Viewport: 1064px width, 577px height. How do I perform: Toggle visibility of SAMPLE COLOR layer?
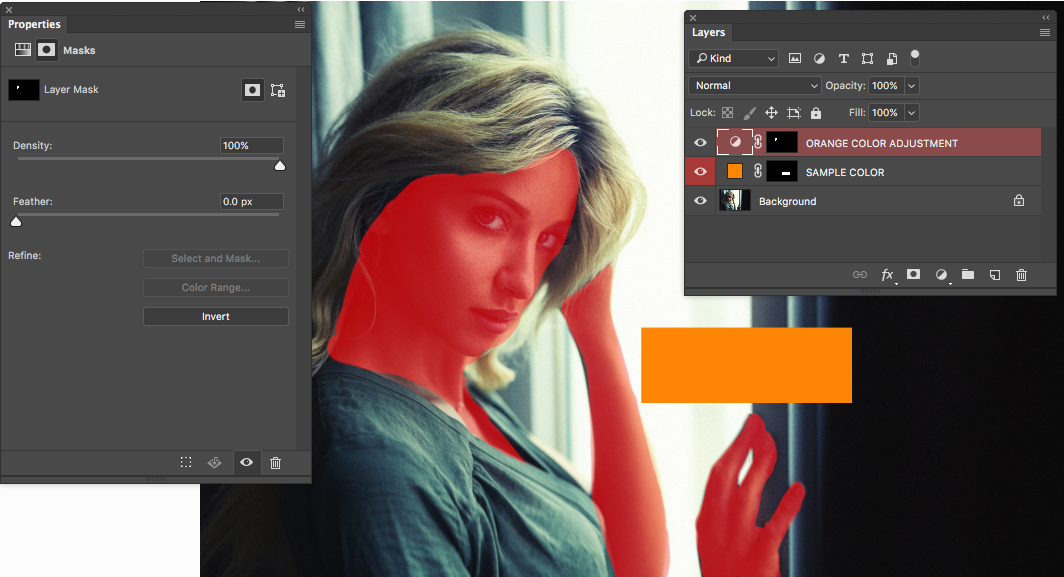click(x=700, y=172)
